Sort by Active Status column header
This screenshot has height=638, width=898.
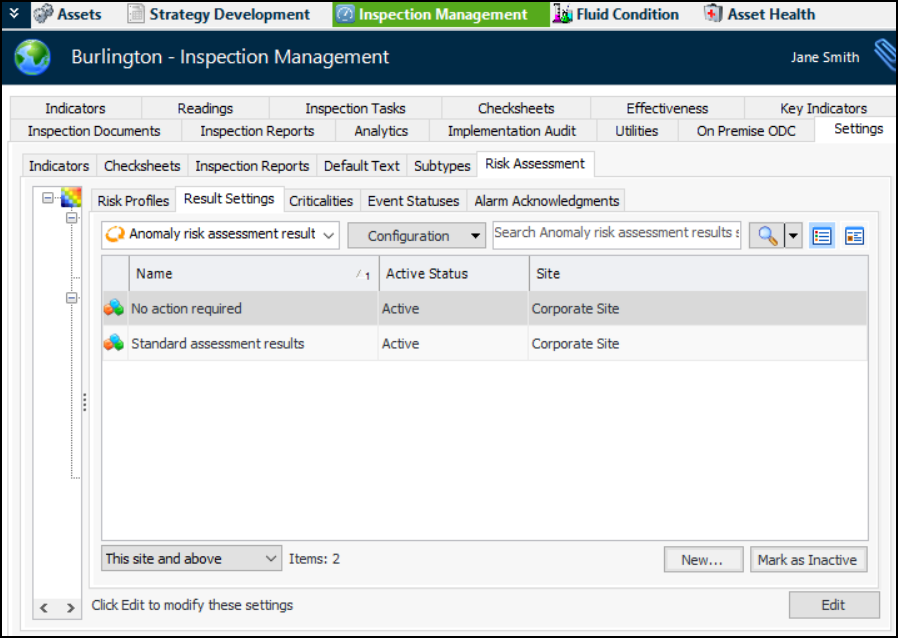pos(454,274)
